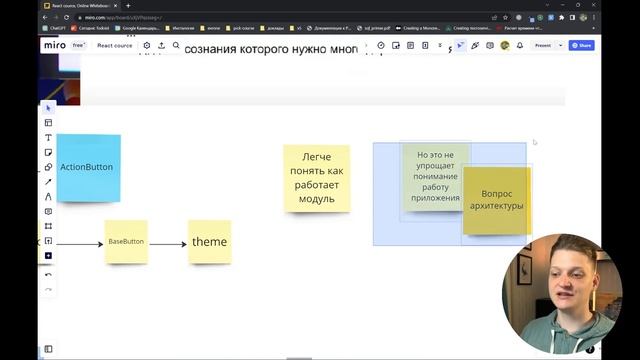Select the Sticky note tool
The height and width of the screenshot is (360, 640).
pos(48,152)
